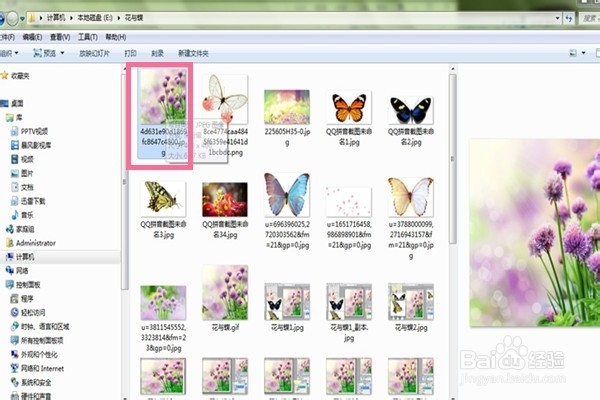
Task: Click the search box in the address row
Action: coord(590,18)
